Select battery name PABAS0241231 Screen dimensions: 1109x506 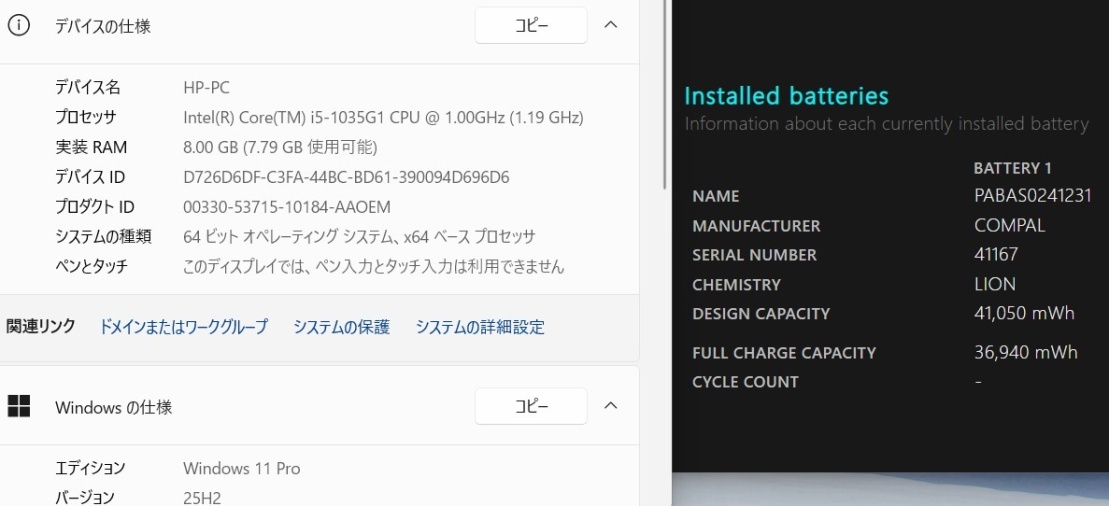coord(1033,196)
